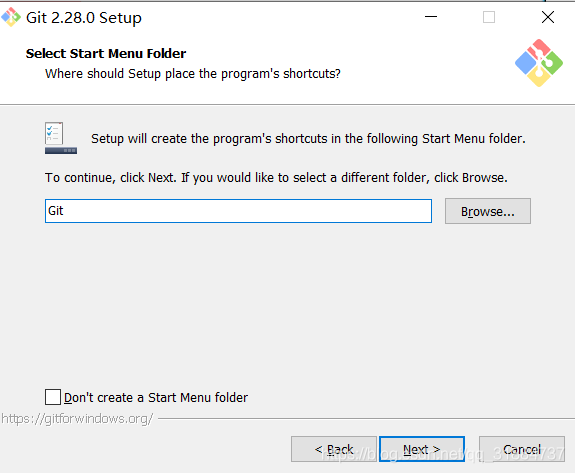Open the Browse folder dialog
This screenshot has width=575, height=473.
click(x=488, y=211)
